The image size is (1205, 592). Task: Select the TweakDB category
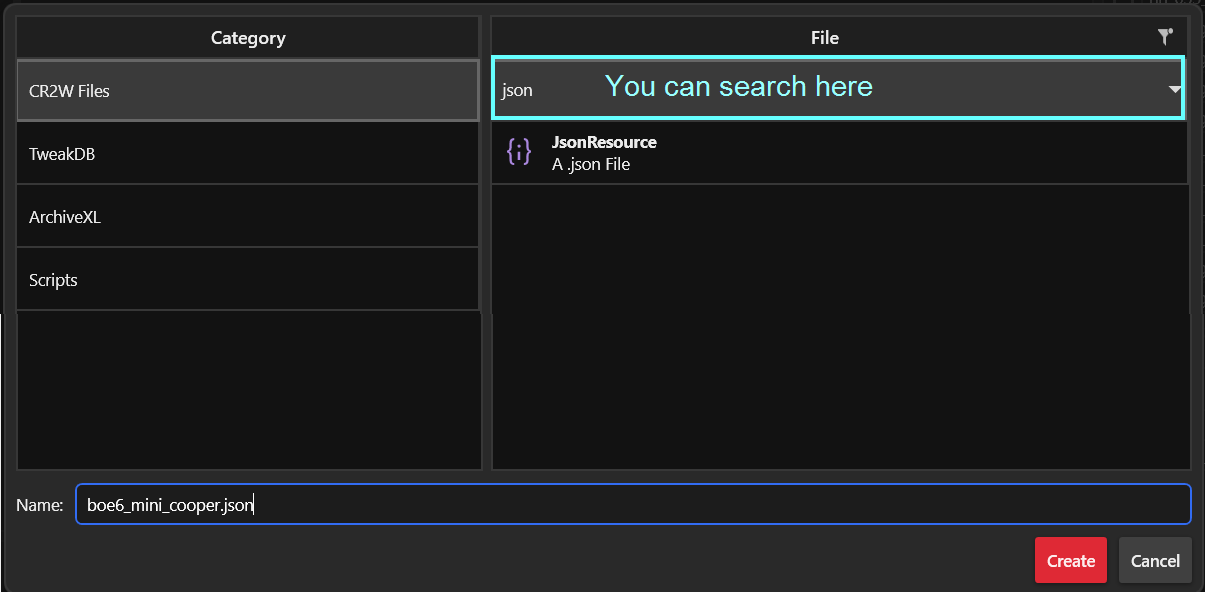248,154
